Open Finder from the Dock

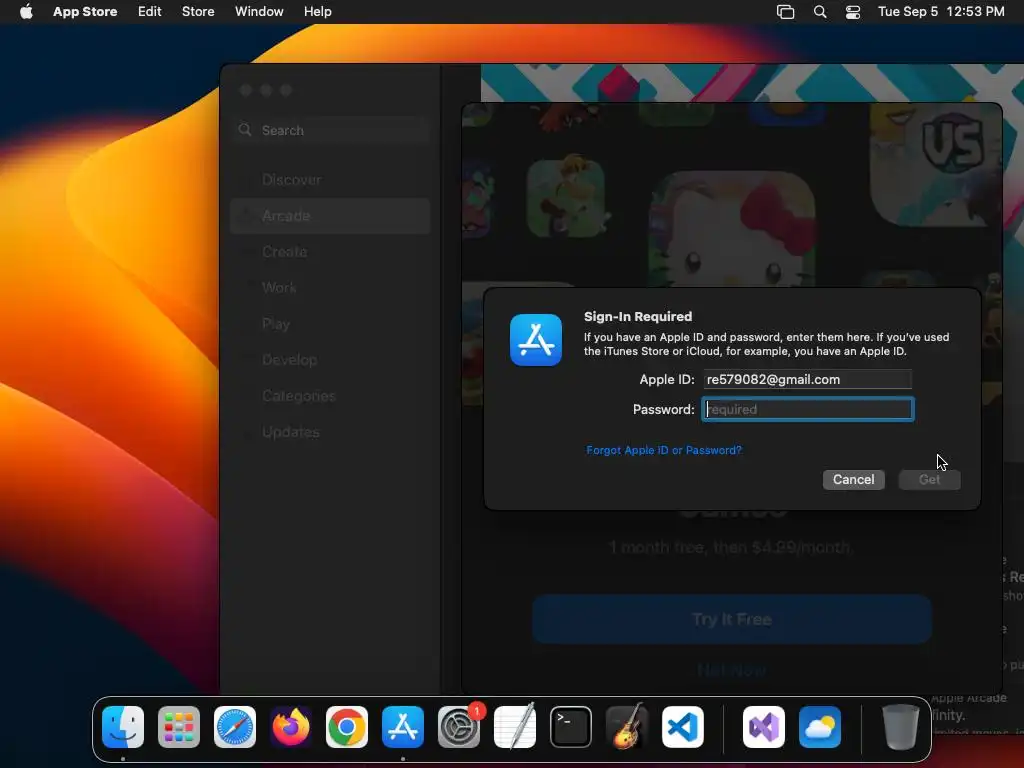[123, 727]
